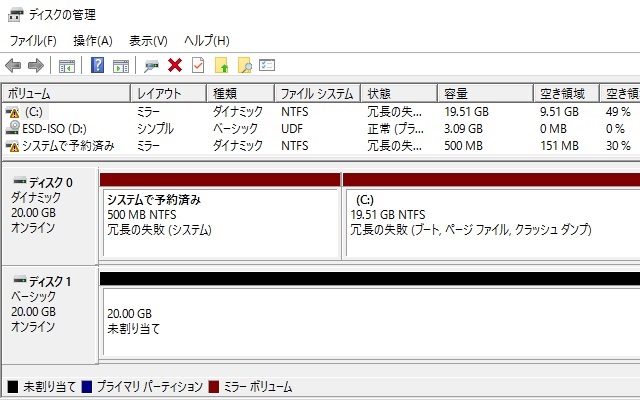640x400 pixels.
Task: Click the 9.51 GB free space cell
Action: tap(559, 112)
